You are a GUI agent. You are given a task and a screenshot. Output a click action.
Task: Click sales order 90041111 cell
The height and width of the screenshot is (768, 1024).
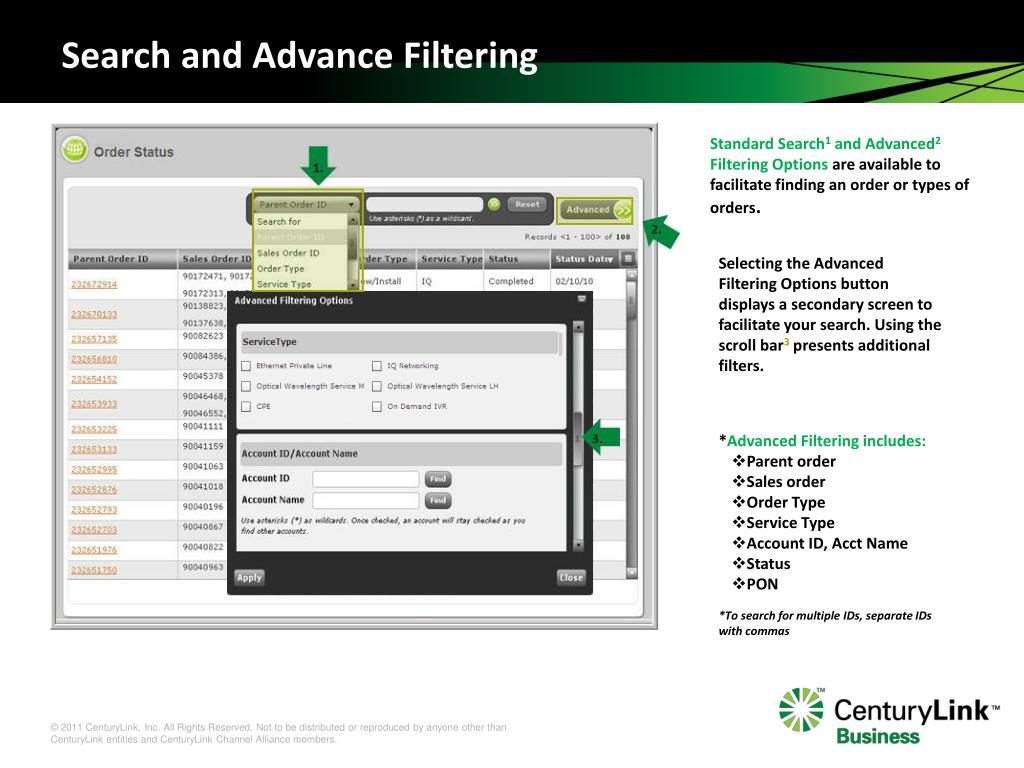coord(202,426)
